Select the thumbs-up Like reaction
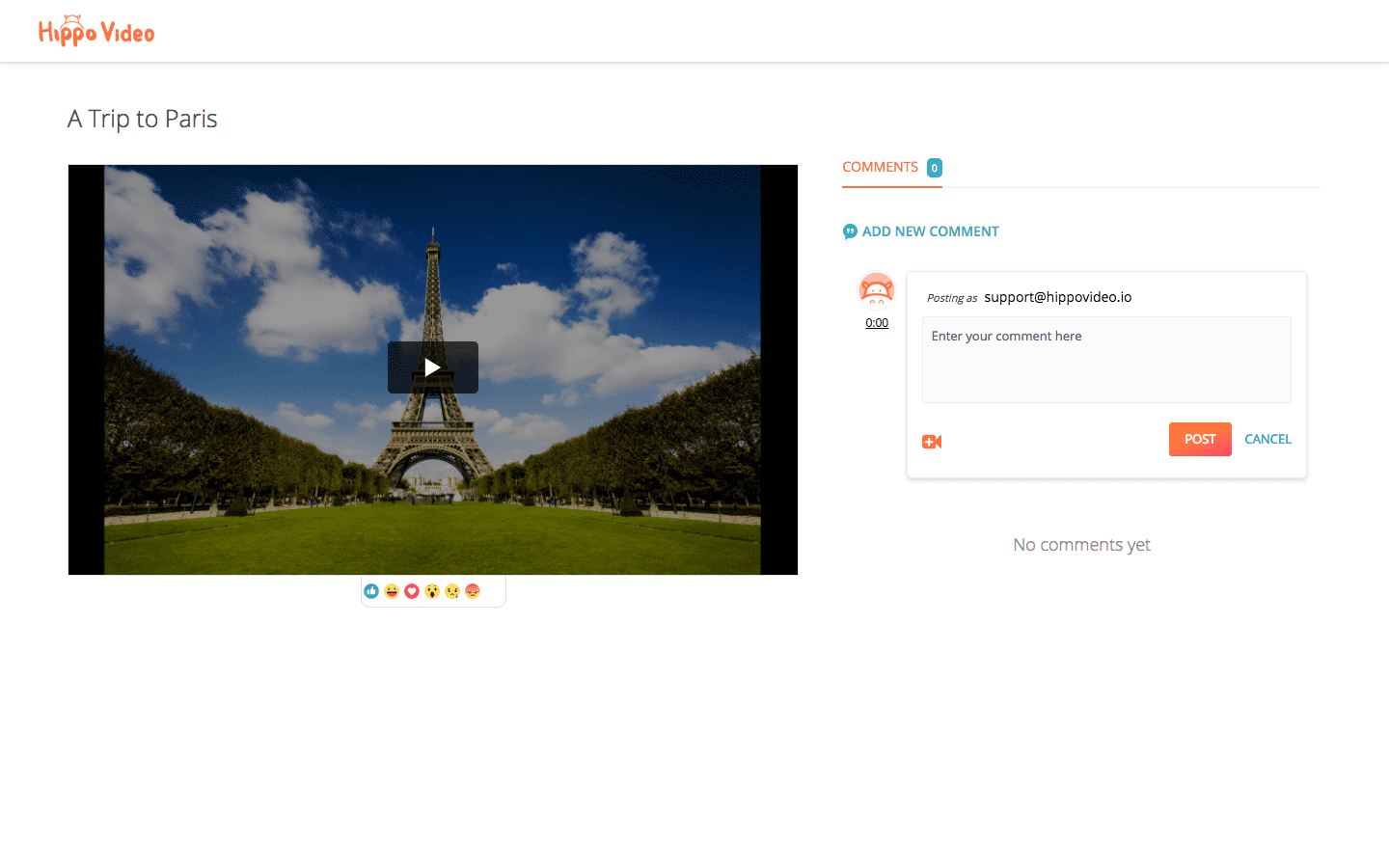Screen dimensions: 1389x868 [370, 590]
